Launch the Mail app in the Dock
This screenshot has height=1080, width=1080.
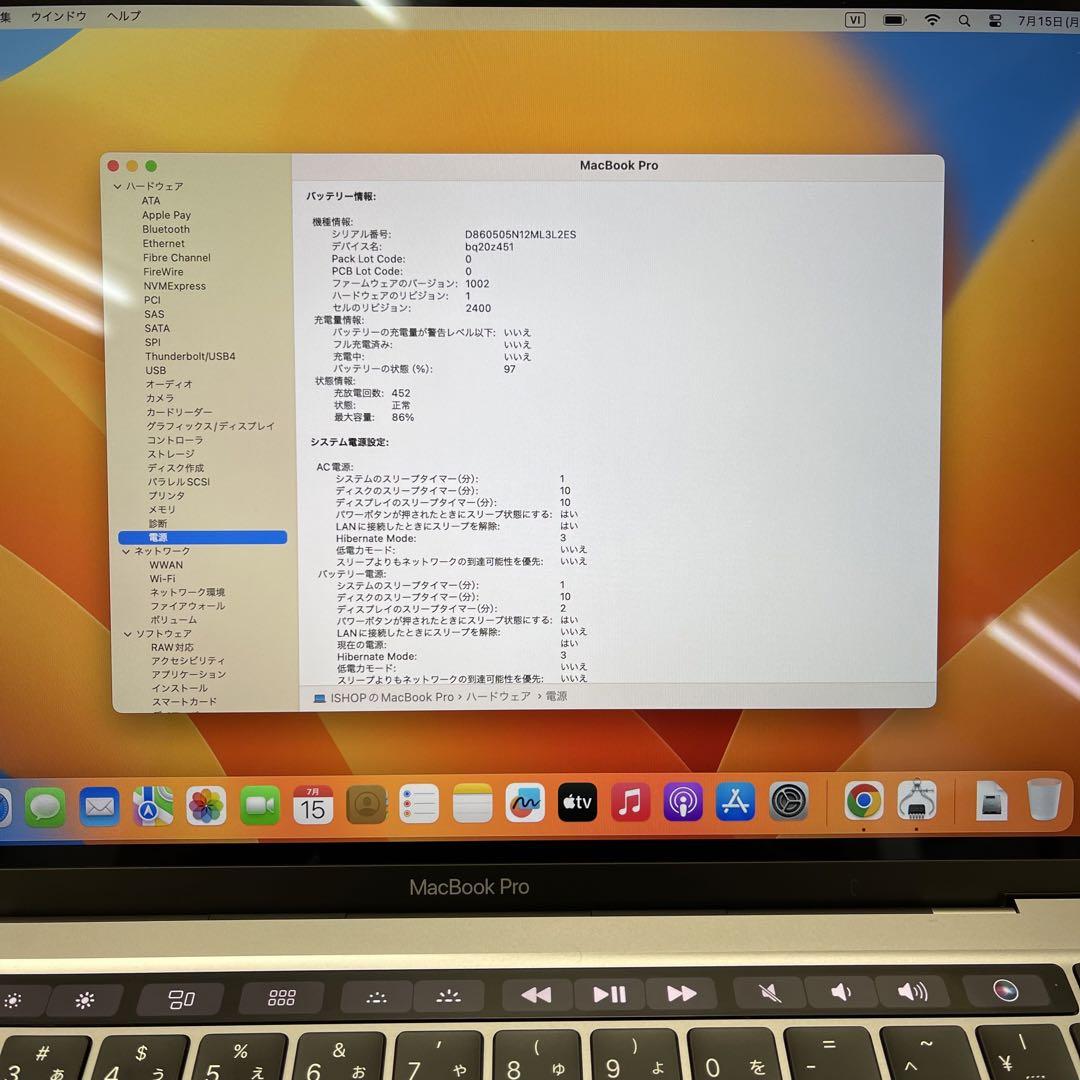[x=99, y=806]
